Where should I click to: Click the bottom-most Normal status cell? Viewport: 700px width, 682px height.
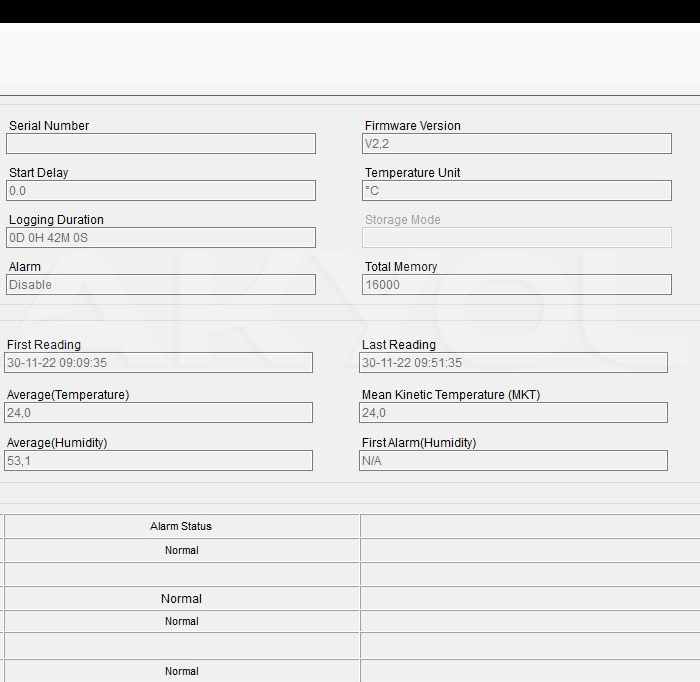tap(181, 671)
